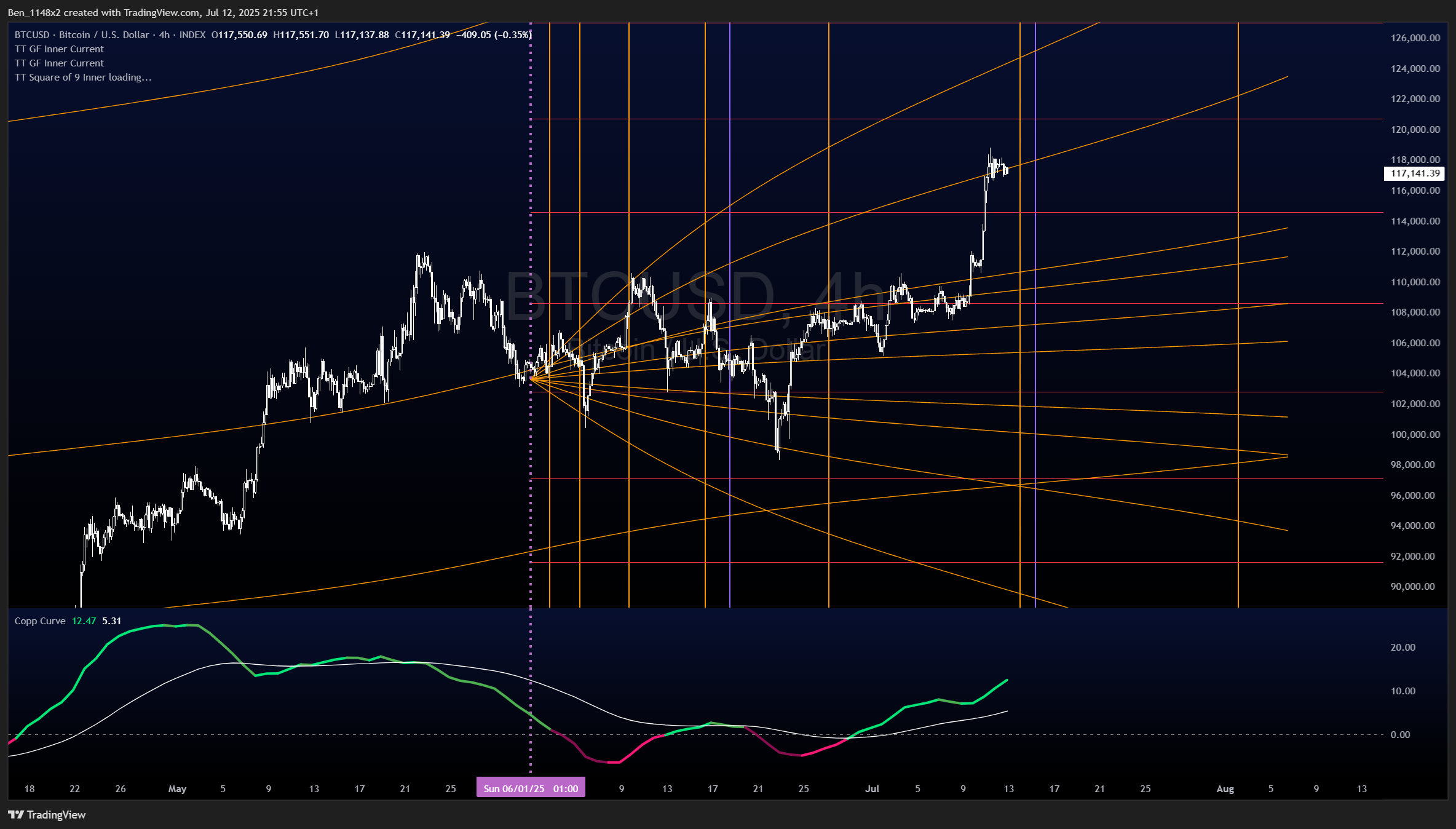Click the Copp Curve signal value 5.31
Screen dimensions: 1456x829
(111, 621)
